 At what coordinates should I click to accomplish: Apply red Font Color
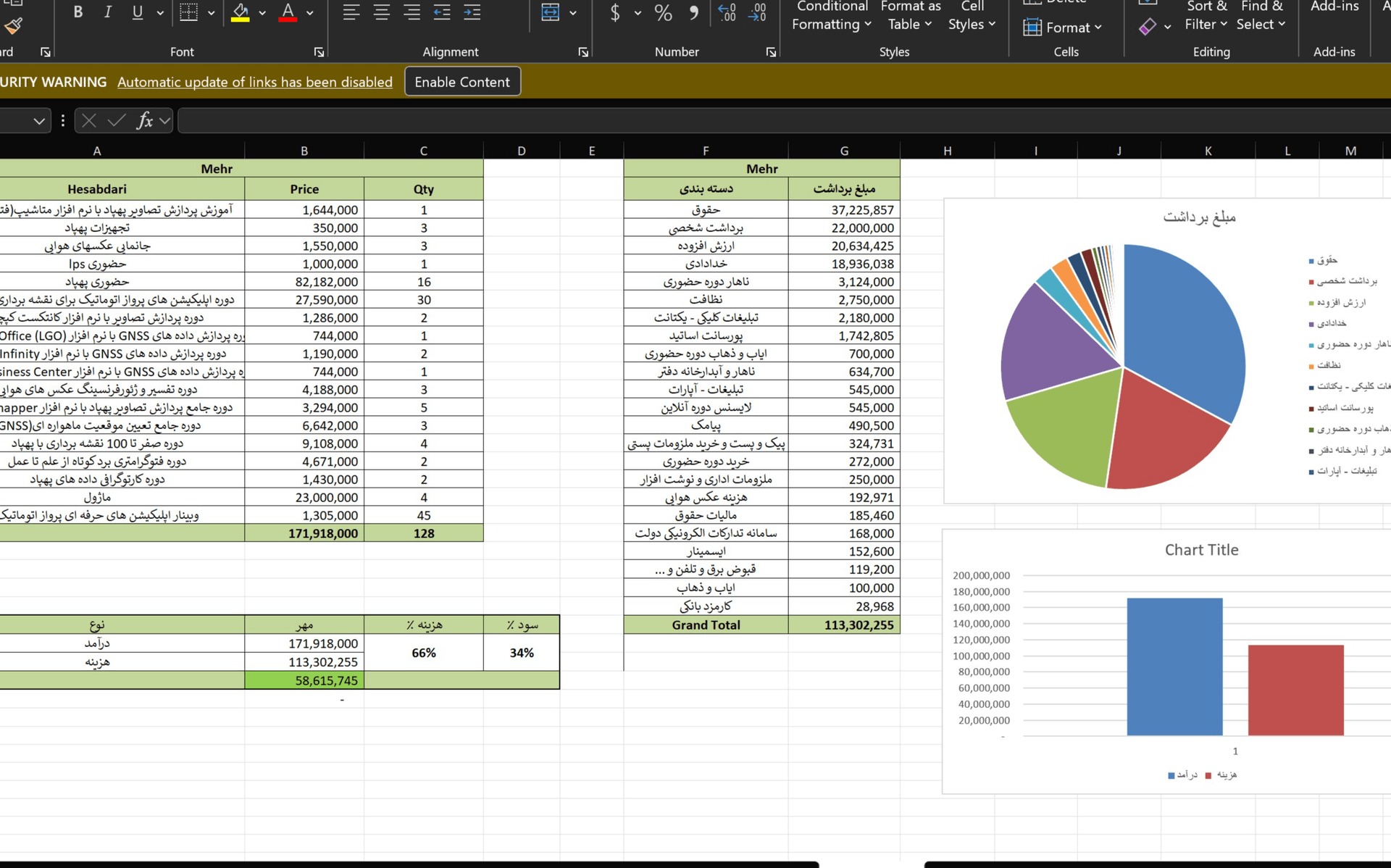pyautogui.click(x=288, y=12)
